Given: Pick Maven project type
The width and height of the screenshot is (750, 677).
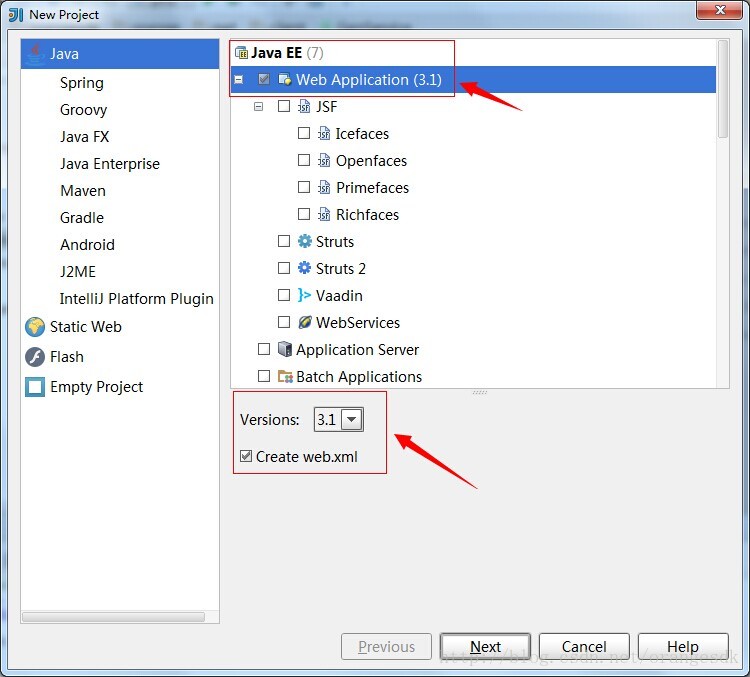Looking at the screenshot, I should [x=83, y=191].
